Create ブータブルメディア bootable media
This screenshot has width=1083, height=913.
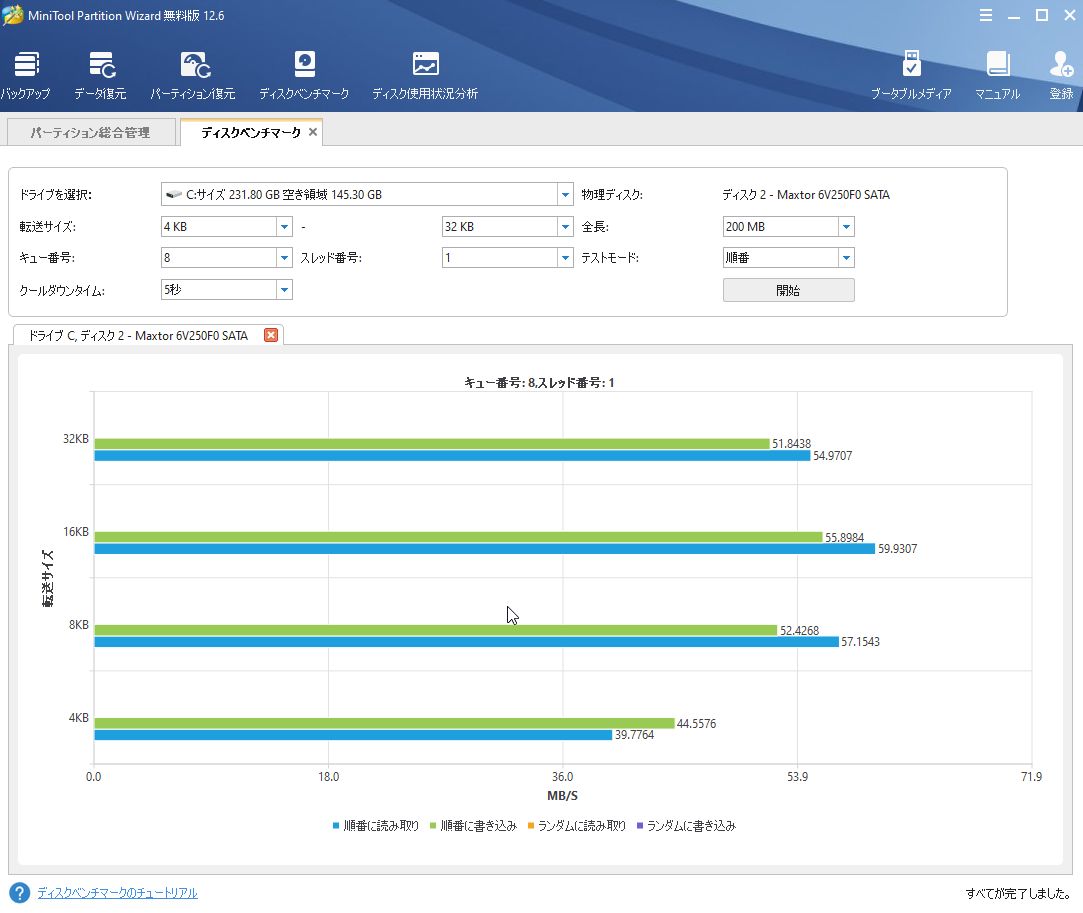coord(911,75)
